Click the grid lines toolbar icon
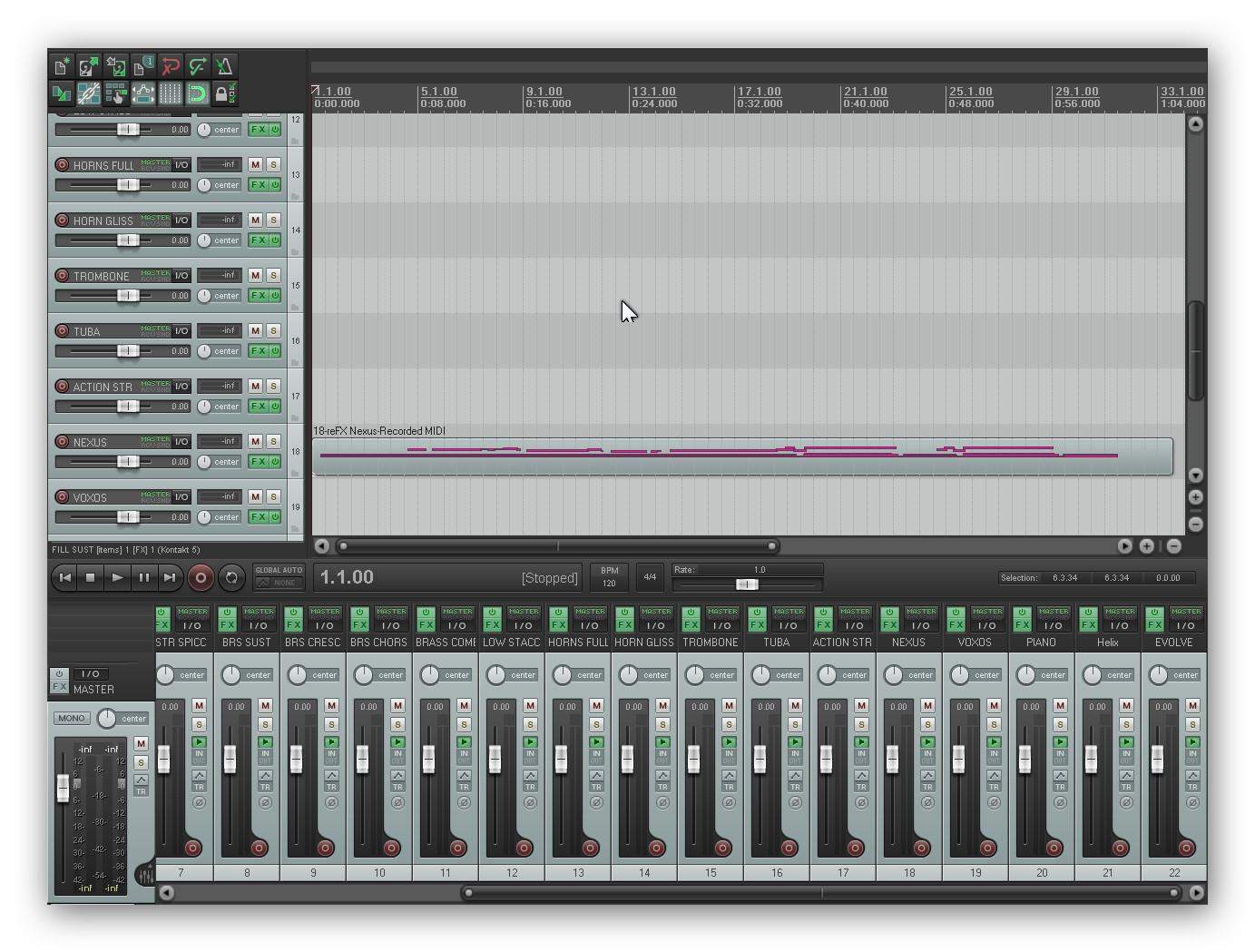This screenshot has height=952, width=1255. point(170,93)
